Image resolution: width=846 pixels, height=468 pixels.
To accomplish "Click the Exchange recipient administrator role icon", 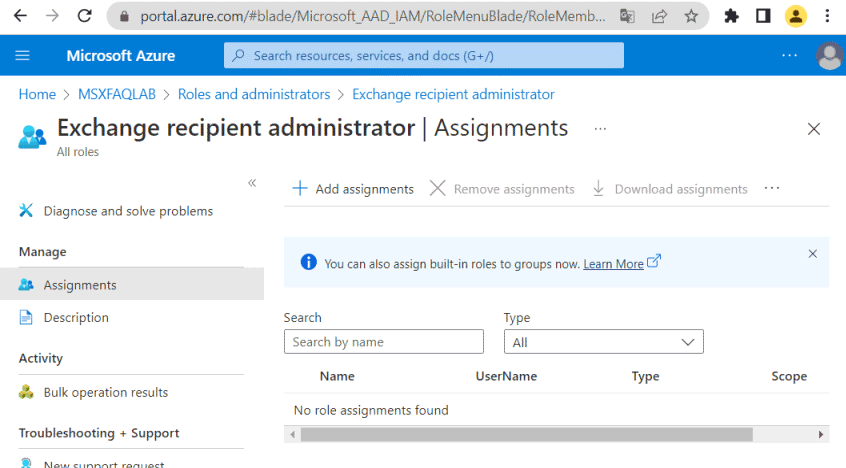I will click(32, 137).
